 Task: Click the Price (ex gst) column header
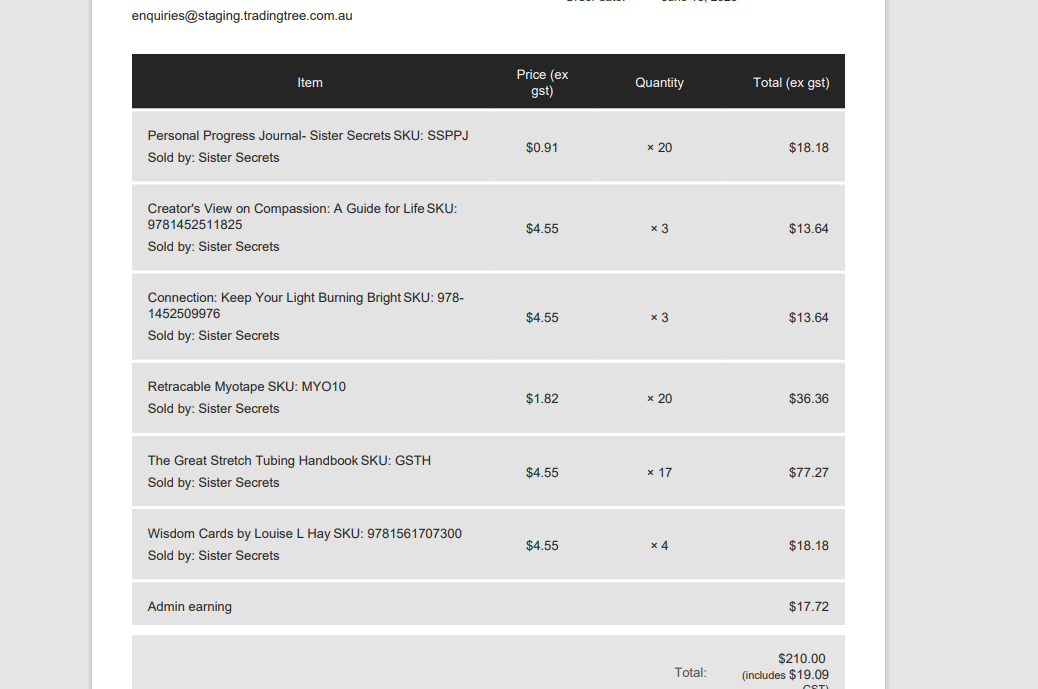tap(542, 83)
